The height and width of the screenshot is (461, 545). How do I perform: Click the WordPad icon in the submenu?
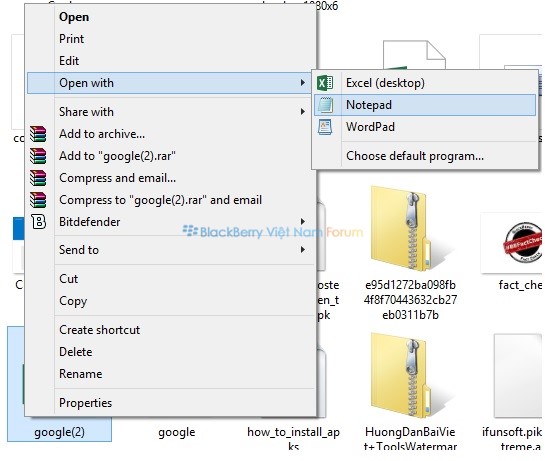pos(325,127)
